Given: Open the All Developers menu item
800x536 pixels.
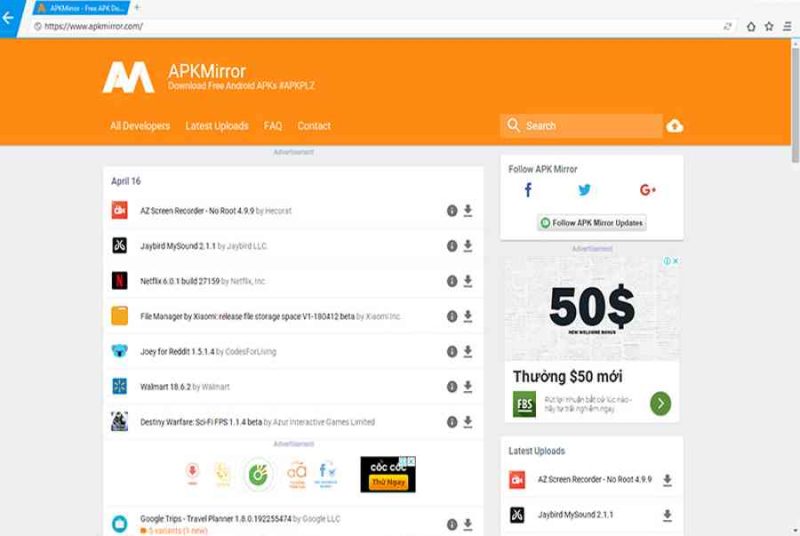Looking at the screenshot, I should coord(140,126).
